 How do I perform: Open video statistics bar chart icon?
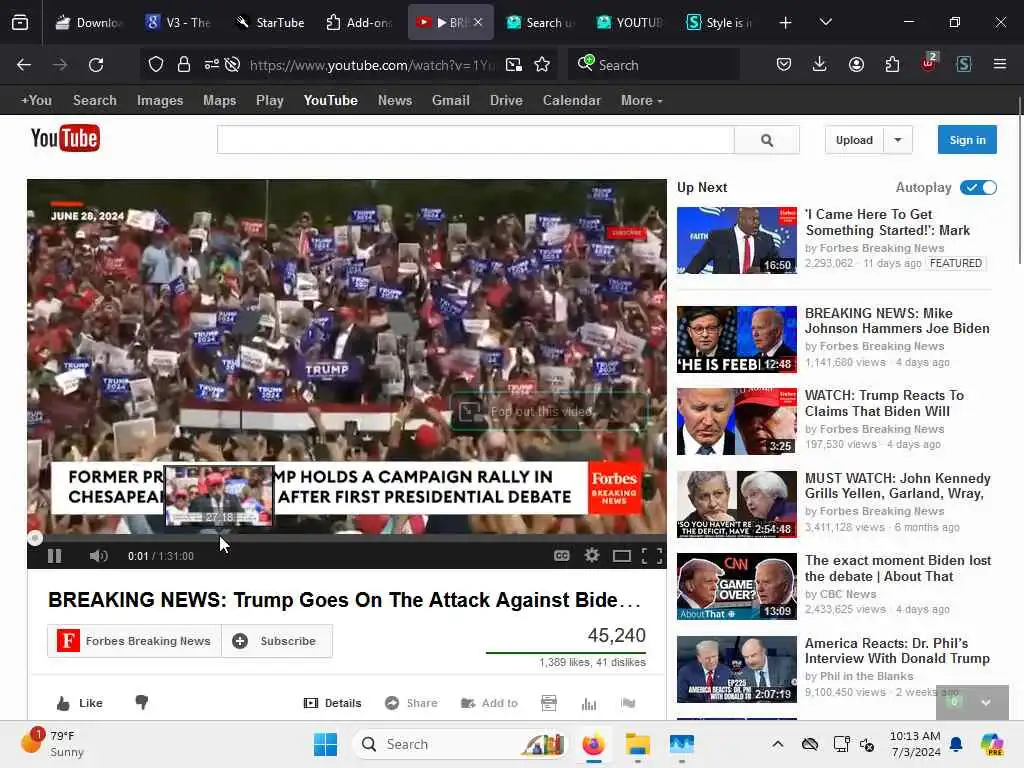[x=589, y=703]
